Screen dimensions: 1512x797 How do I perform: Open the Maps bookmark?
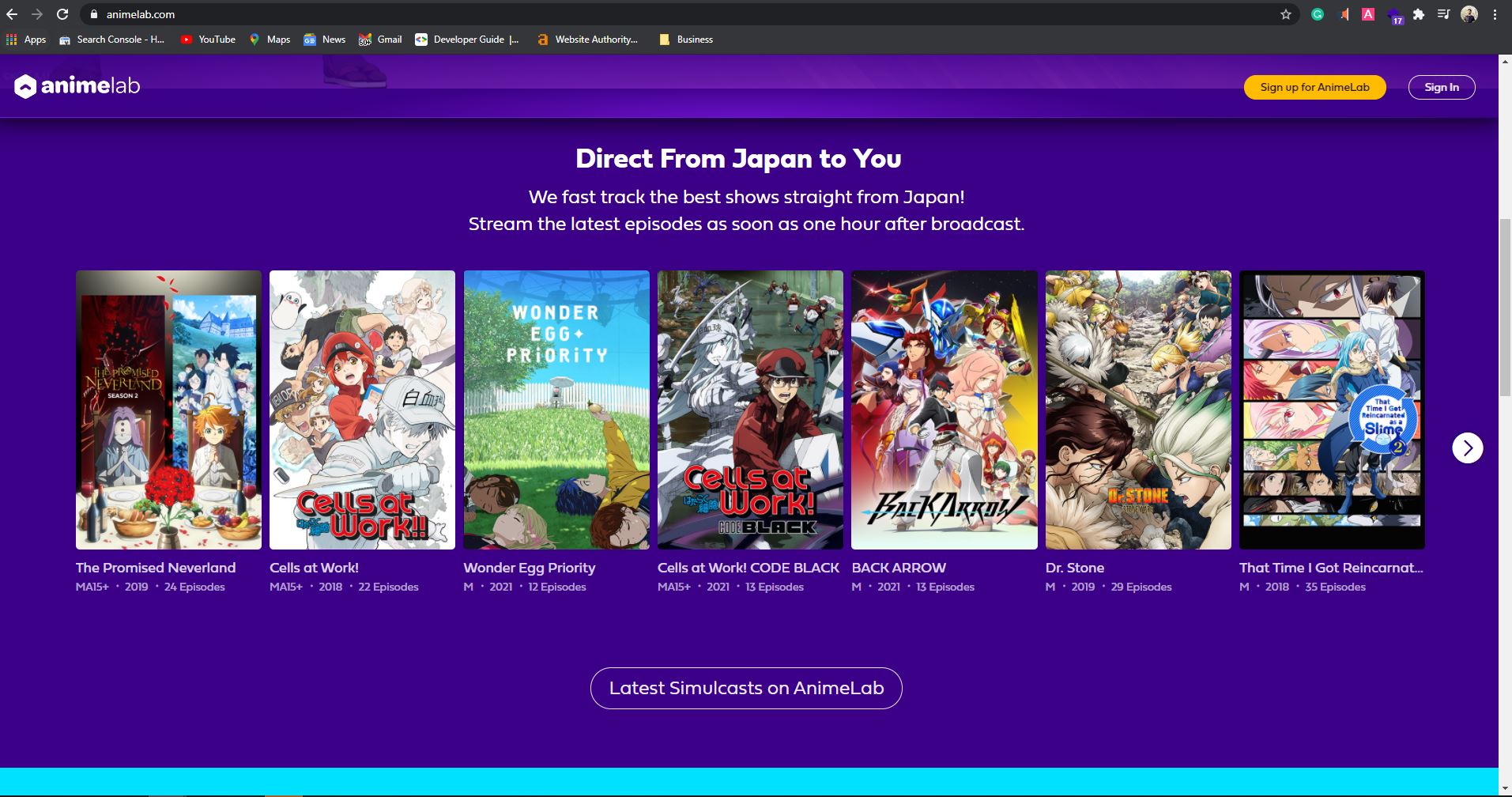click(270, 40)
